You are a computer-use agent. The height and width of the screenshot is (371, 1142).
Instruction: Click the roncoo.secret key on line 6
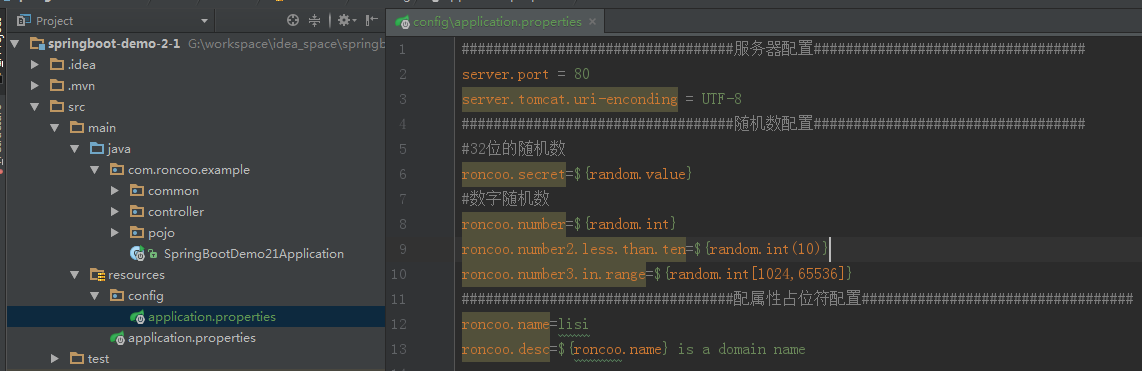pos(513,174)
